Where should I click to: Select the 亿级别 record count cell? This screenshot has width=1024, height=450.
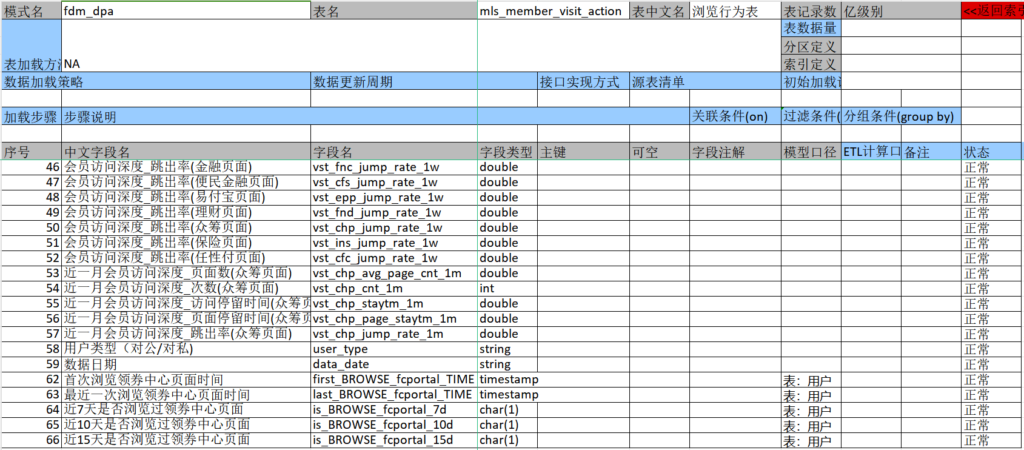pos(900,11)
